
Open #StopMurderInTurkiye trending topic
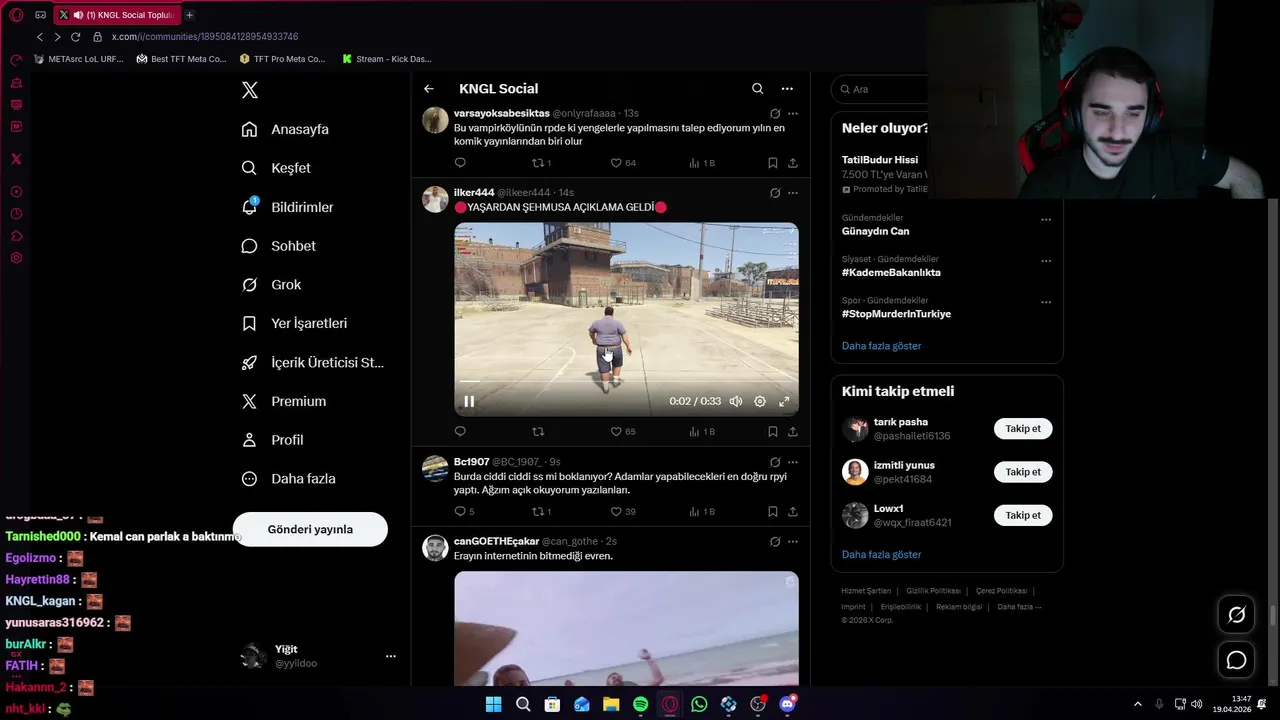[896, 314]
